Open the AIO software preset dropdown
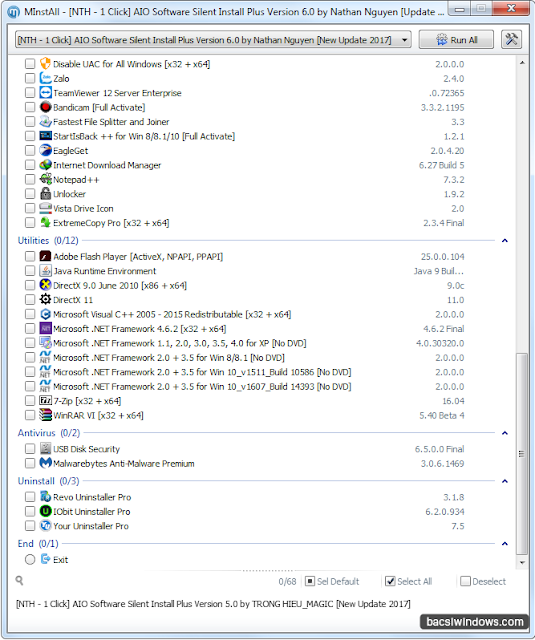The height and width of the screenshot is (640, 535). click(213, 40)
